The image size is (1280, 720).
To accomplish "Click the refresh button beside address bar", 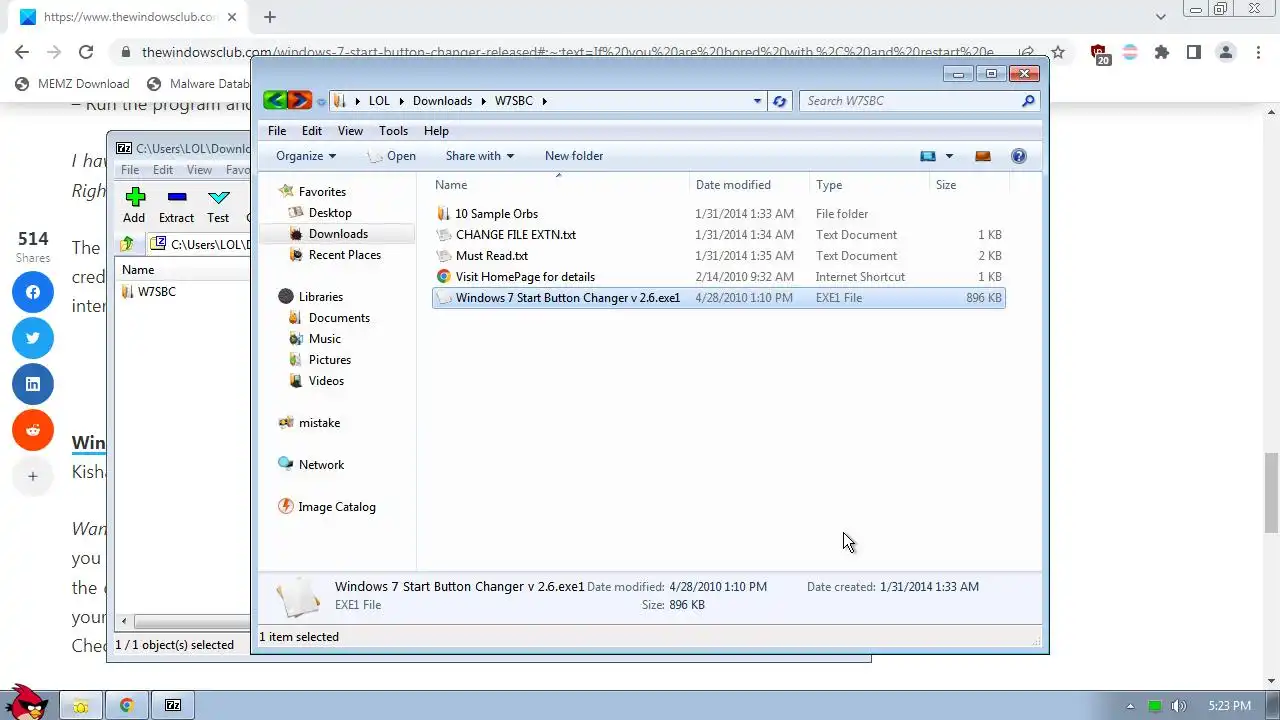I will [x=780, y=101].
